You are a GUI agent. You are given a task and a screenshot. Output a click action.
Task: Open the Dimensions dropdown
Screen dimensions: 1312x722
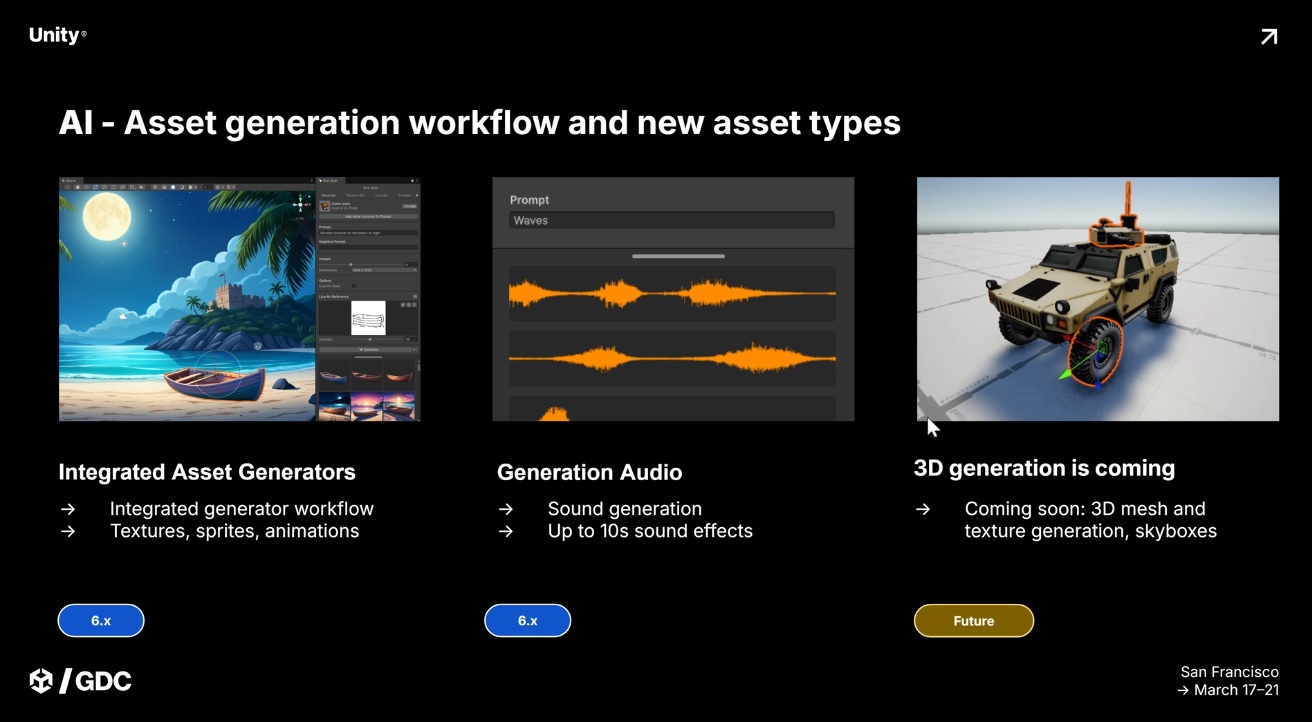(384, 270)
